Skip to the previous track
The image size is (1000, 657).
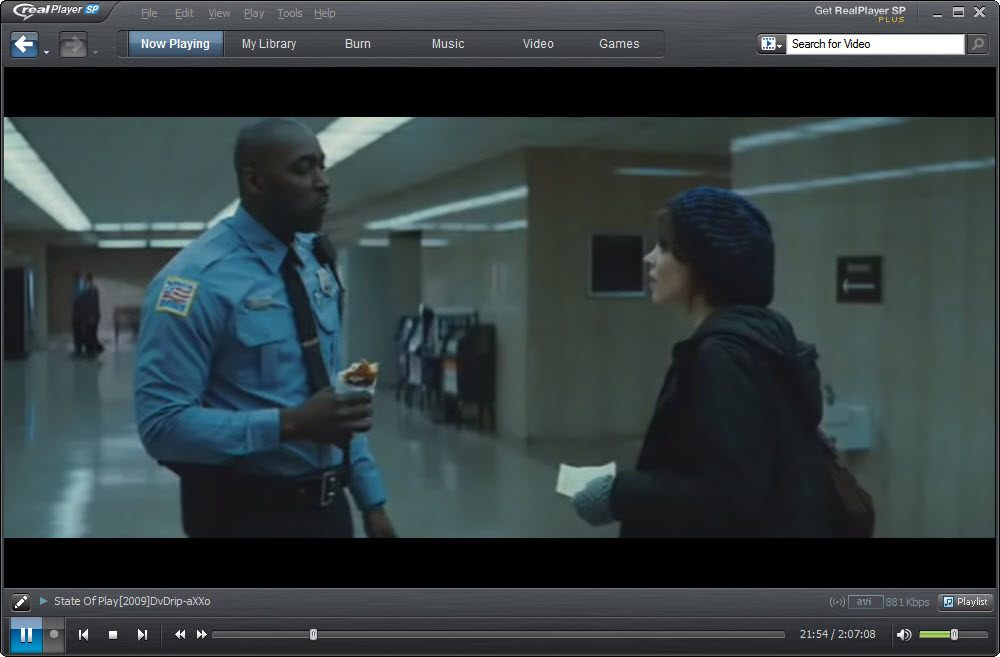pos(84,634)
